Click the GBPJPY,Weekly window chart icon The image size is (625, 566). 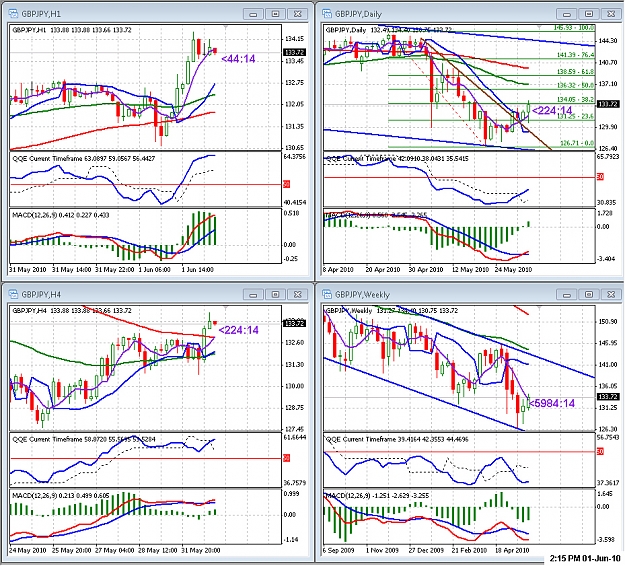[327, 295]
